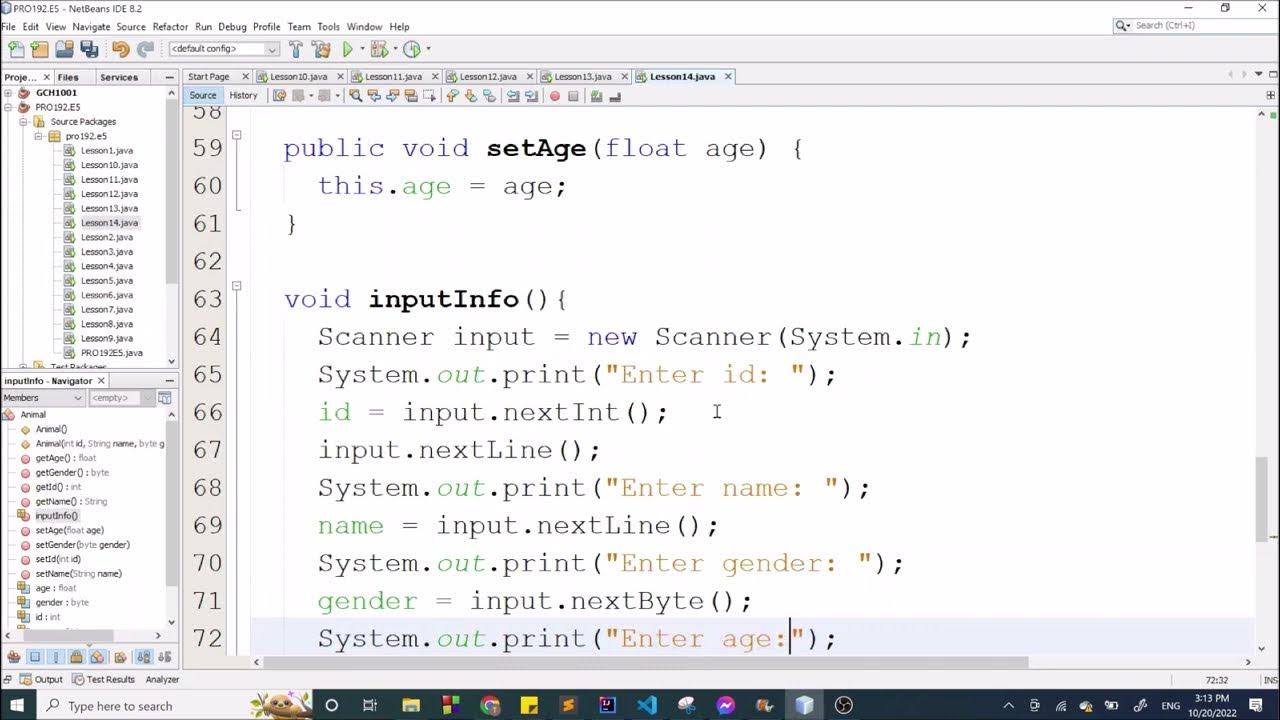Collapse the Source Packages node
This screenshot has width=1280, height=720.
(25, 122)
